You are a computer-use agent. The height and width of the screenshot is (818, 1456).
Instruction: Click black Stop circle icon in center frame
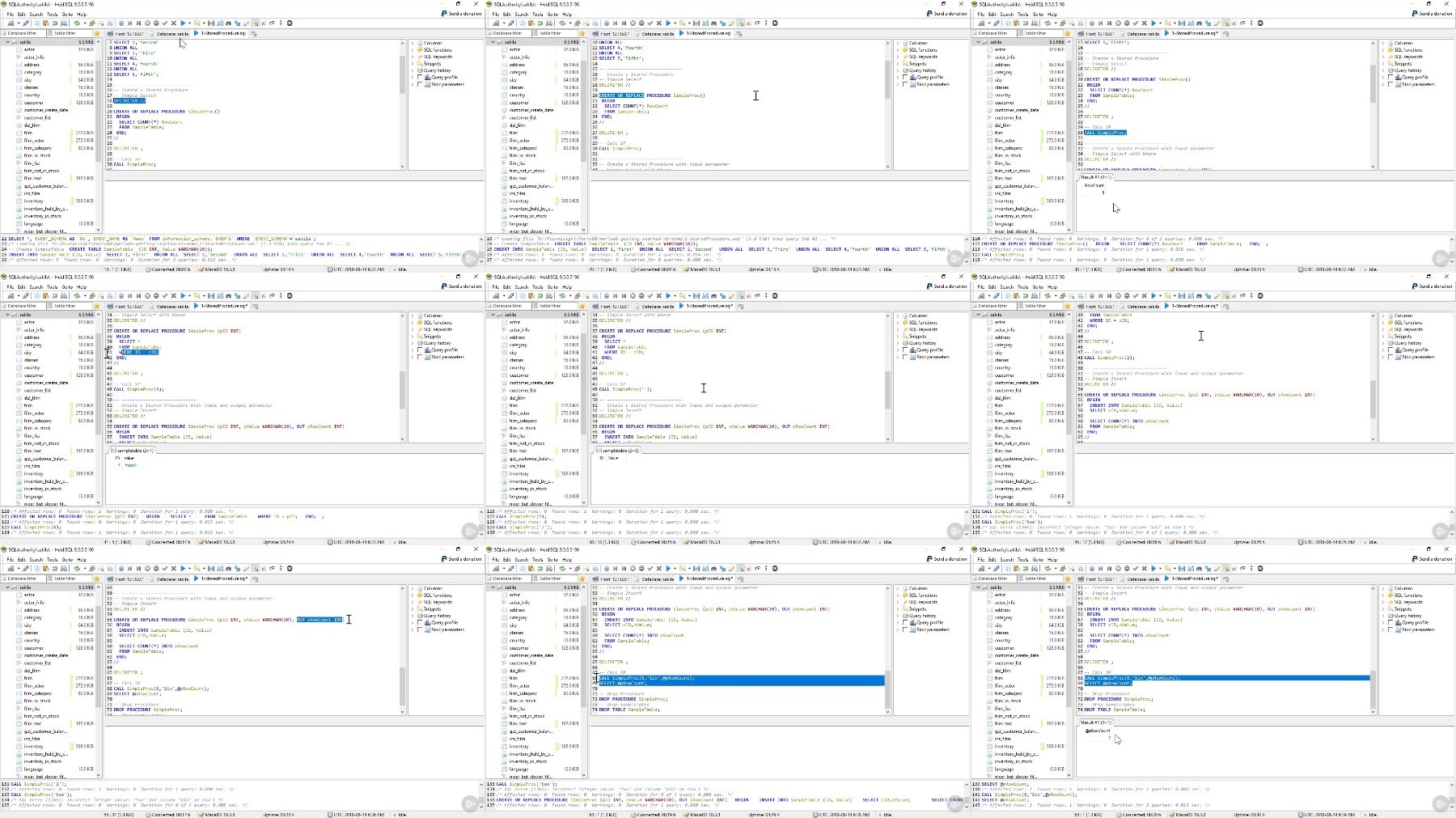click(775, 295)
